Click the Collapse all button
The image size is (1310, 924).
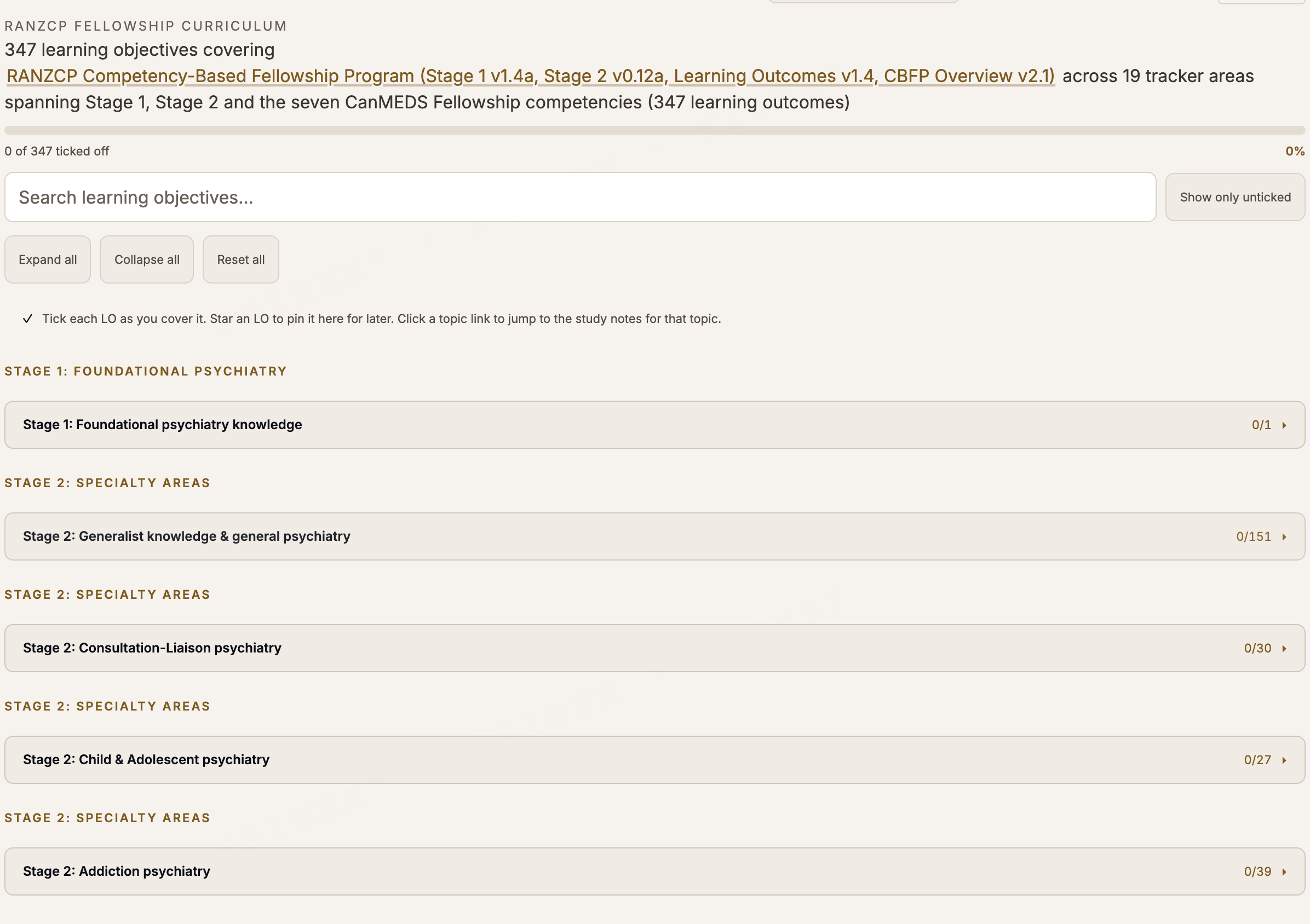(x=147, y=259)
